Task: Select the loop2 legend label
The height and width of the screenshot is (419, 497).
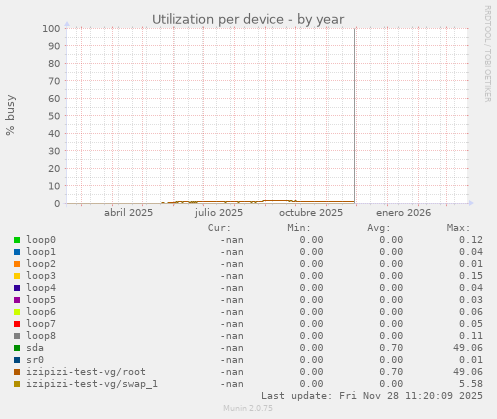Action: pos(41,264)
